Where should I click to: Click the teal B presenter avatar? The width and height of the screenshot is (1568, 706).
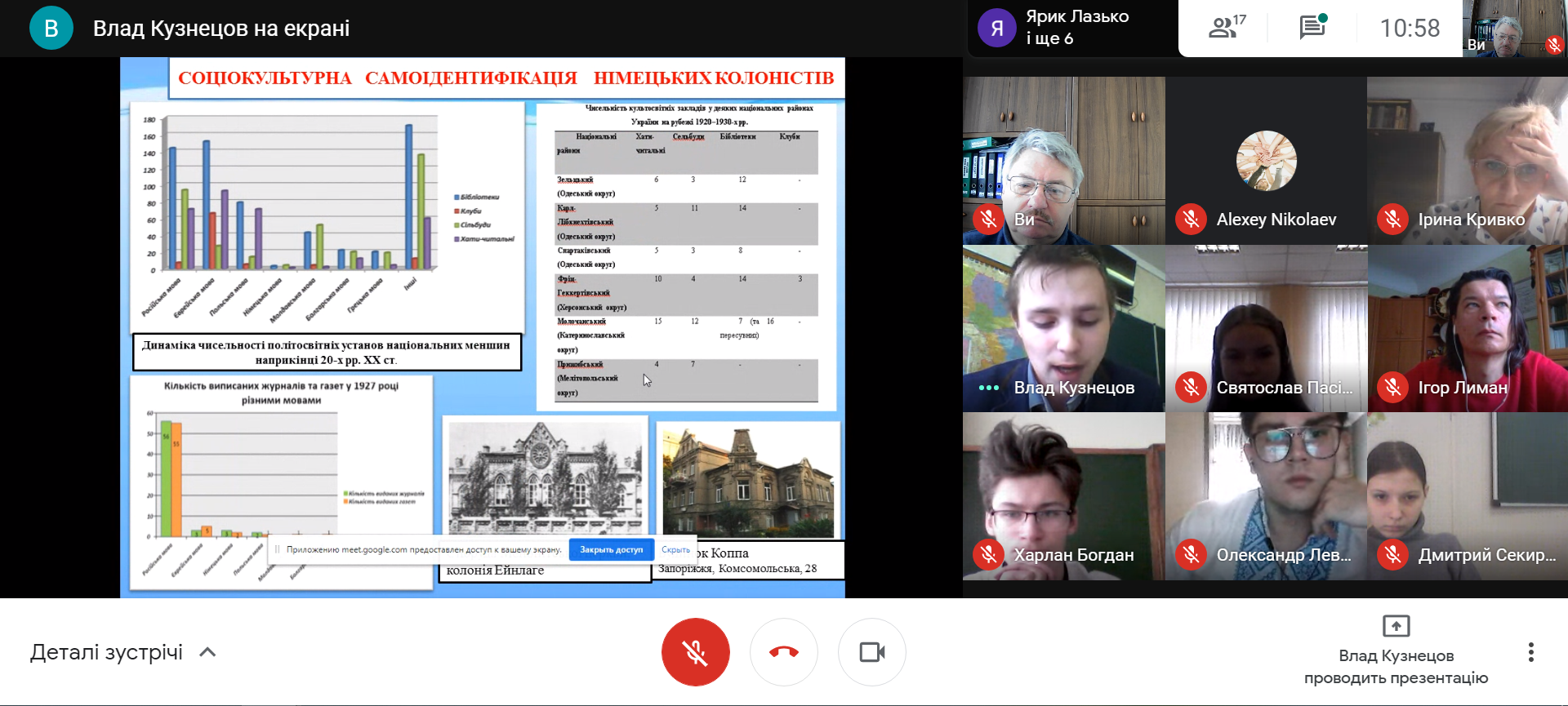pos(51,28)
